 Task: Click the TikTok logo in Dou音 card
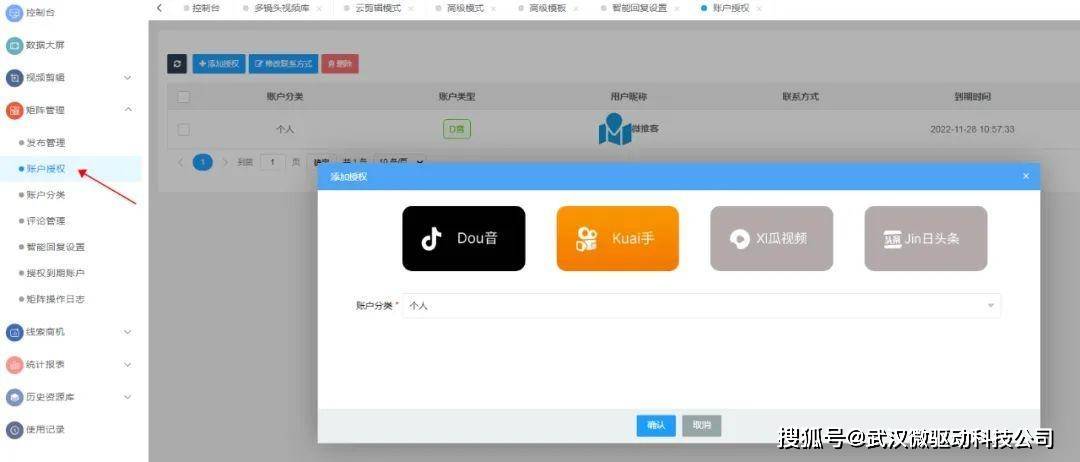431,239
